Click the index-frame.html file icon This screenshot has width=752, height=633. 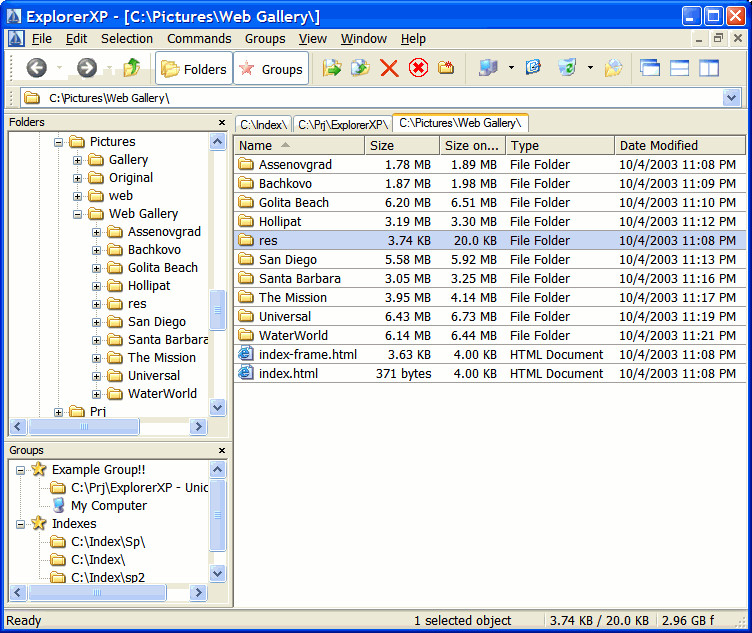(x=246, y=354)
